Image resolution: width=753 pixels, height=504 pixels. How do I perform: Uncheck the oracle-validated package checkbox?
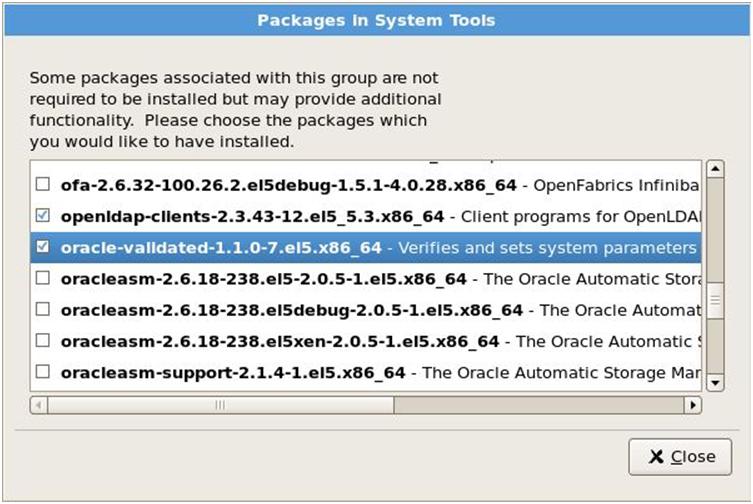pyautogui.click(x=43, y=246)
